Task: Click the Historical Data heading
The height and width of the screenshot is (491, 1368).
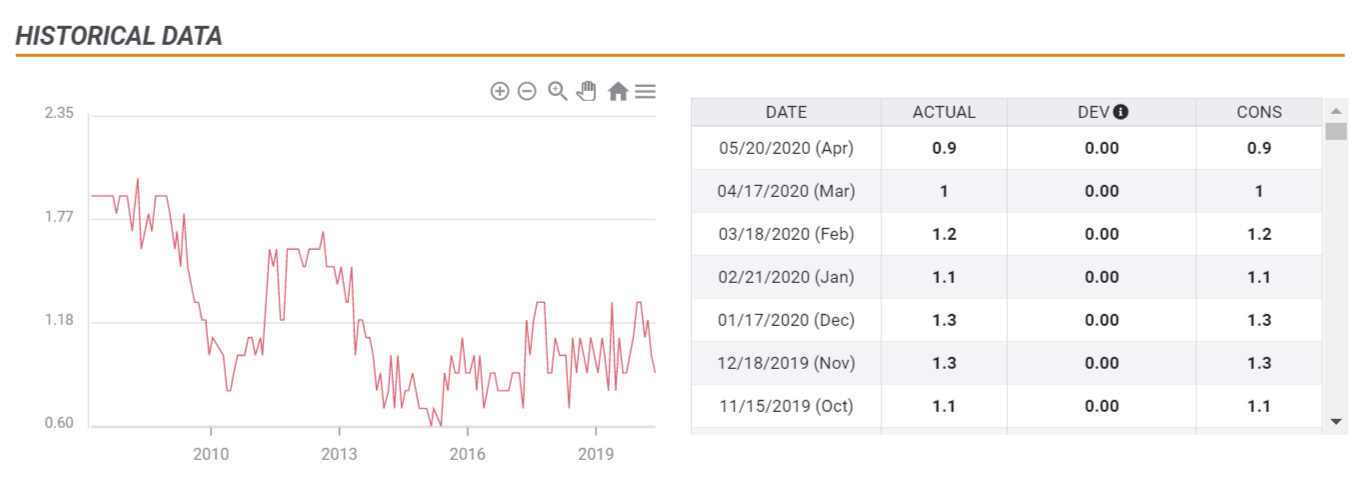Action: pyautogui.click(x=119, y=36)
